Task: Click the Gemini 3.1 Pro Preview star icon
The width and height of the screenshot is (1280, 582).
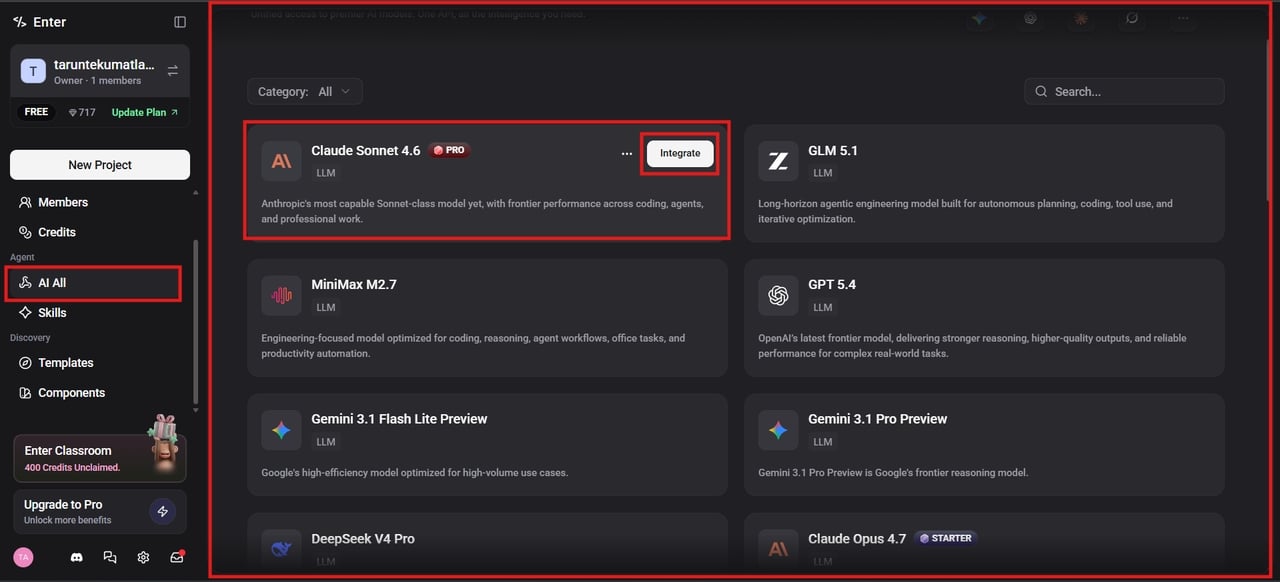Action: click(x=778, y=429)
